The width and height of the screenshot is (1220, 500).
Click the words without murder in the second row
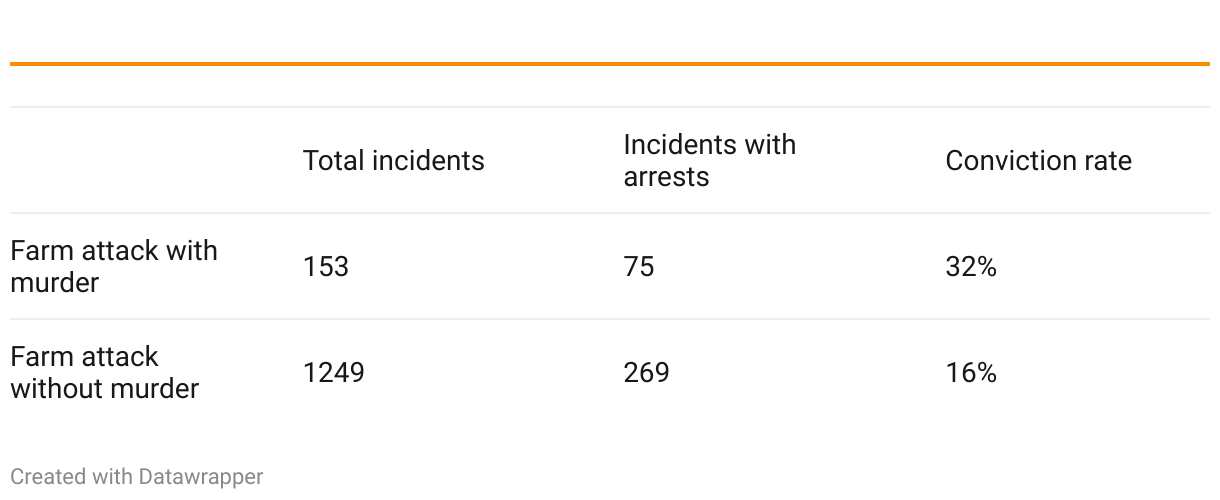click(105, 389)
